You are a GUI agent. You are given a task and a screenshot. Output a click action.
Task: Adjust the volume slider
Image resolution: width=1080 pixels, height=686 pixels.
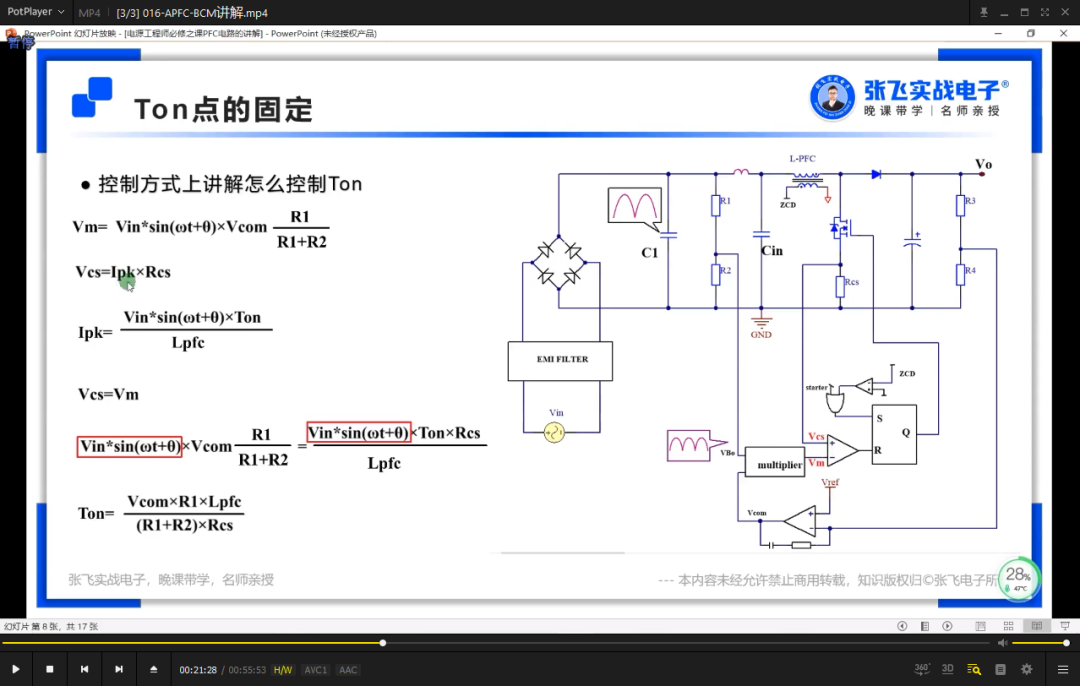(x=1039, y=643)
